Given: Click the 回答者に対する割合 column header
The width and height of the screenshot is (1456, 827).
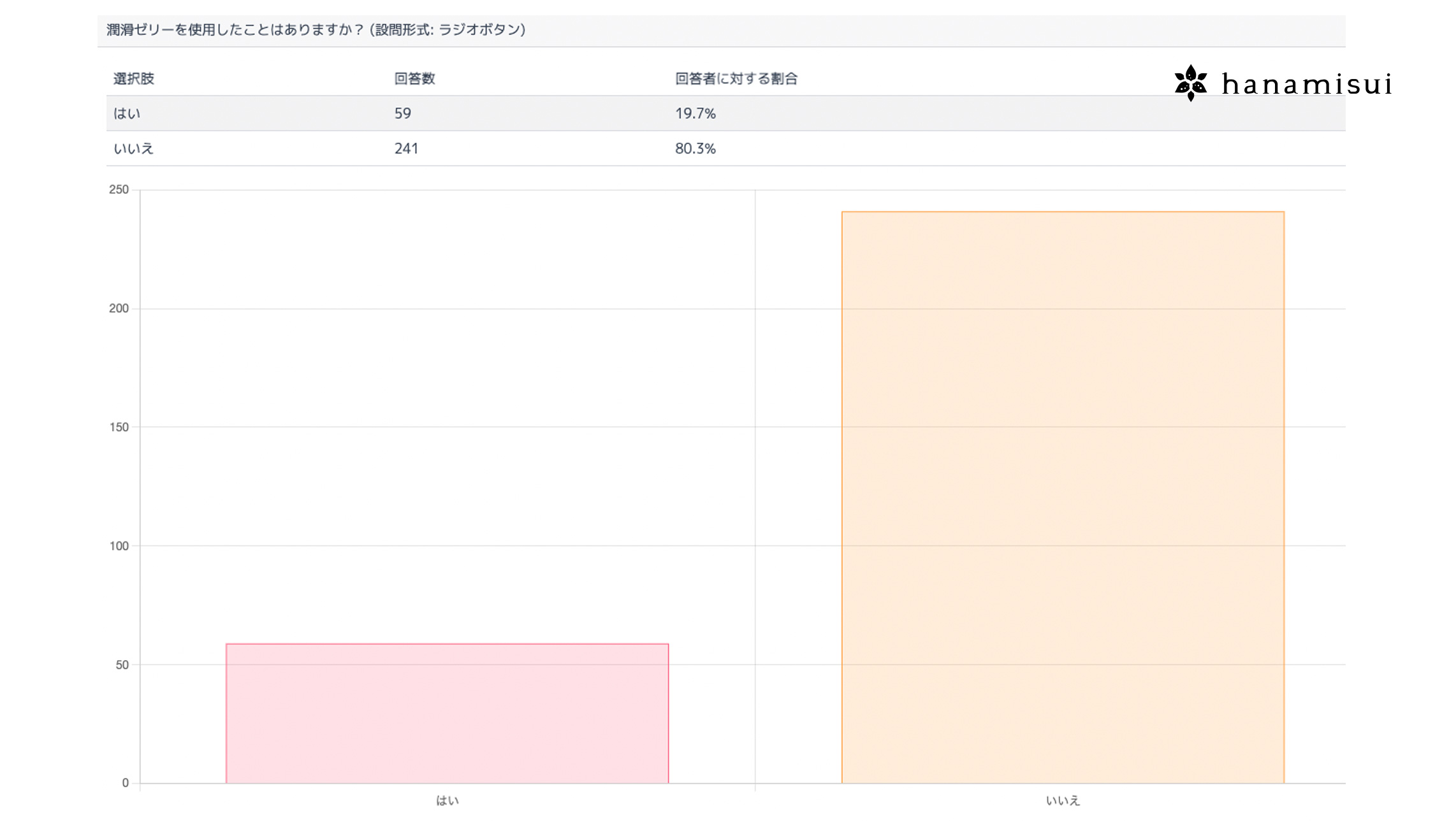Looking at the screenshot, I should click(x=736, y=78).
